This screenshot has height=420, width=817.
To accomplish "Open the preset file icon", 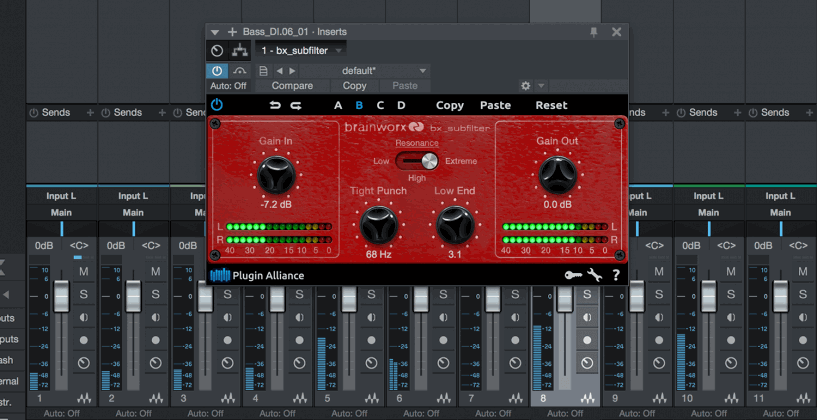I will coord(264,71).
